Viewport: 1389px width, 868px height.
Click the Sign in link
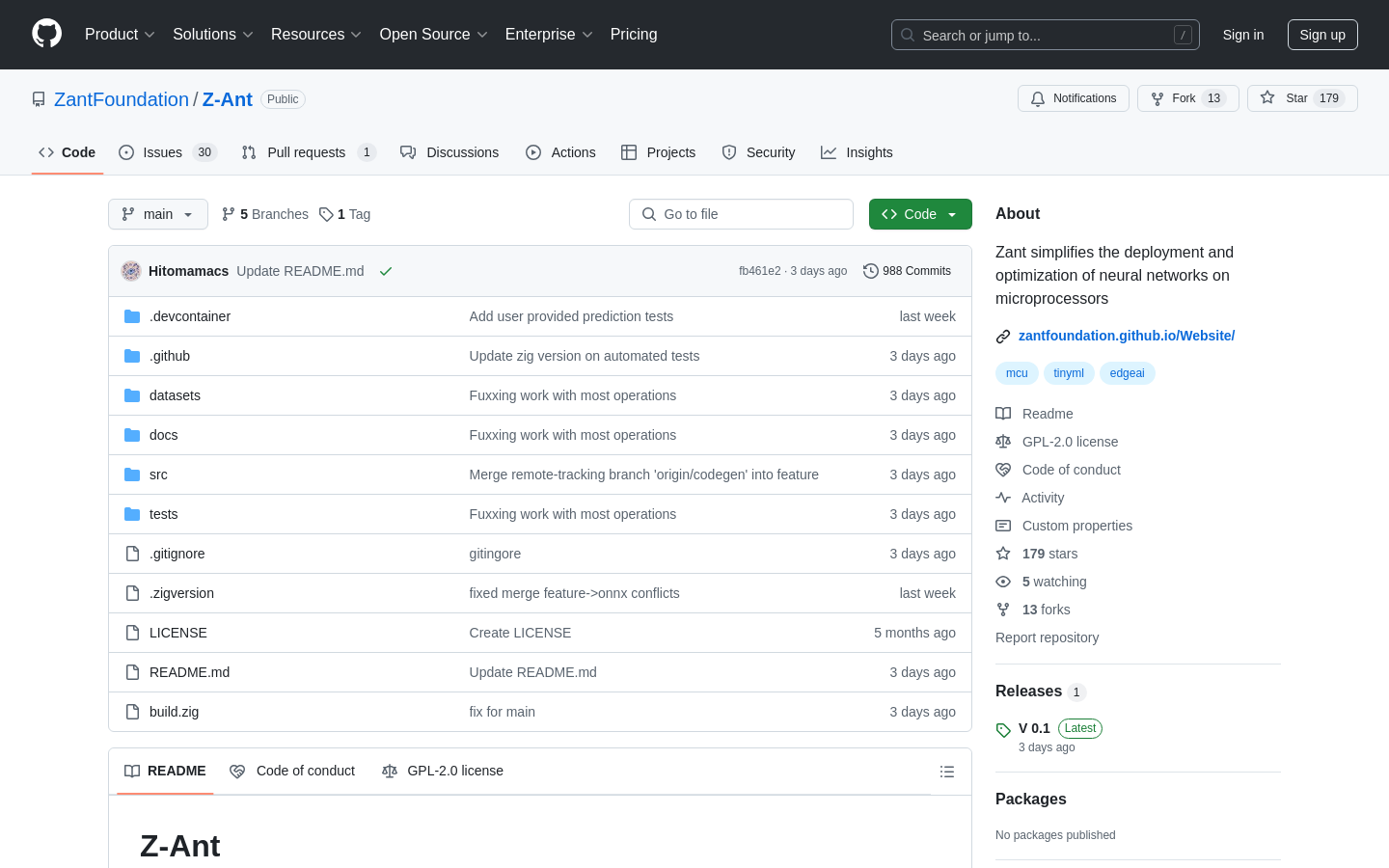[x=1242, y=35]
